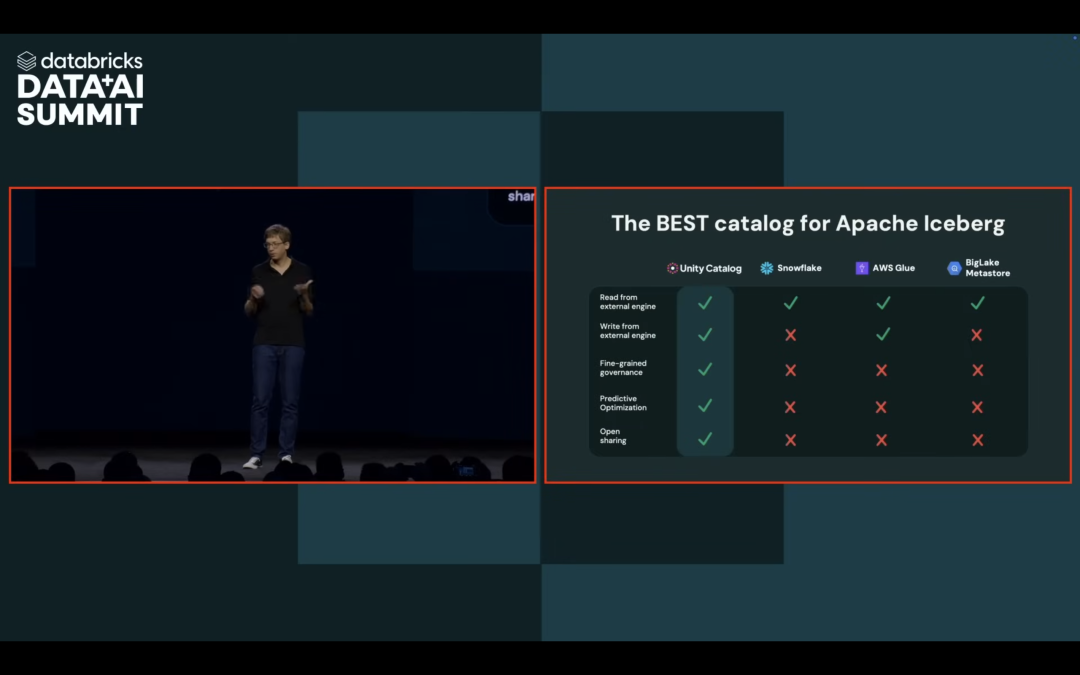Click BigLake red cross for Write from external engine

977,335
